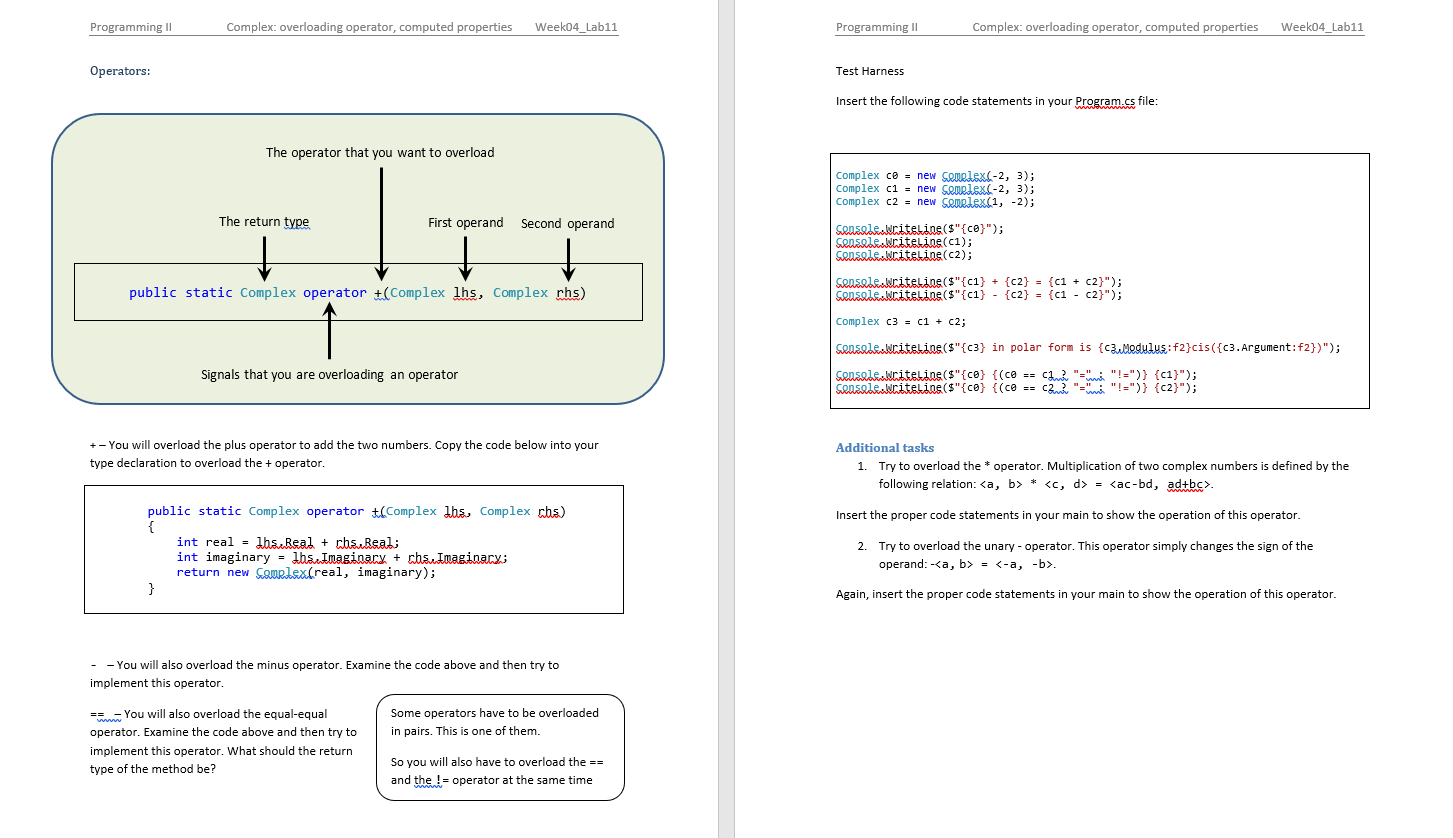
Task: Click 'Programming II' header on the right page
Action: point(877,27)
